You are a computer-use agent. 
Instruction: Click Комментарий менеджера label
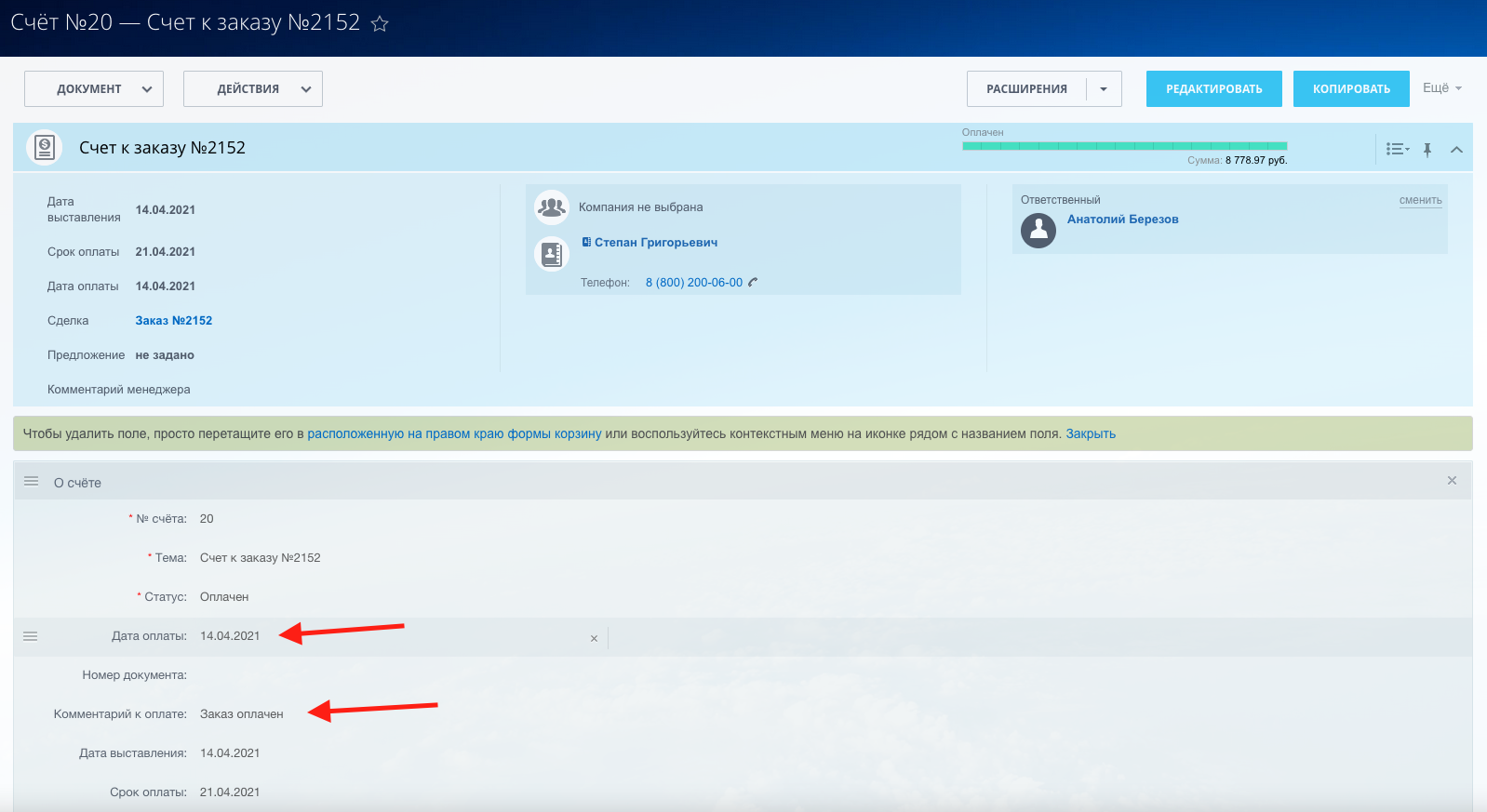tap(119, 390)
